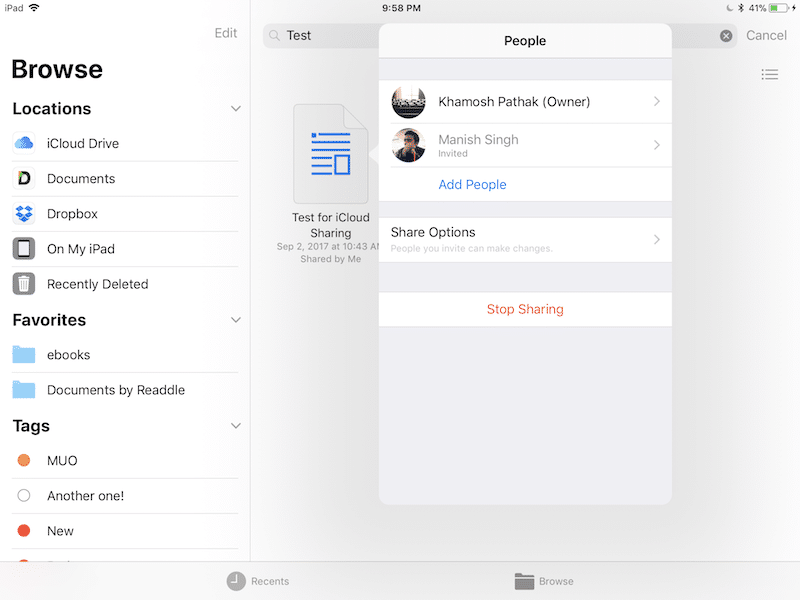Open the ebooks folder icon
Image resolution: width=800 pixels, height=600 pixels.
pos(24,355)
